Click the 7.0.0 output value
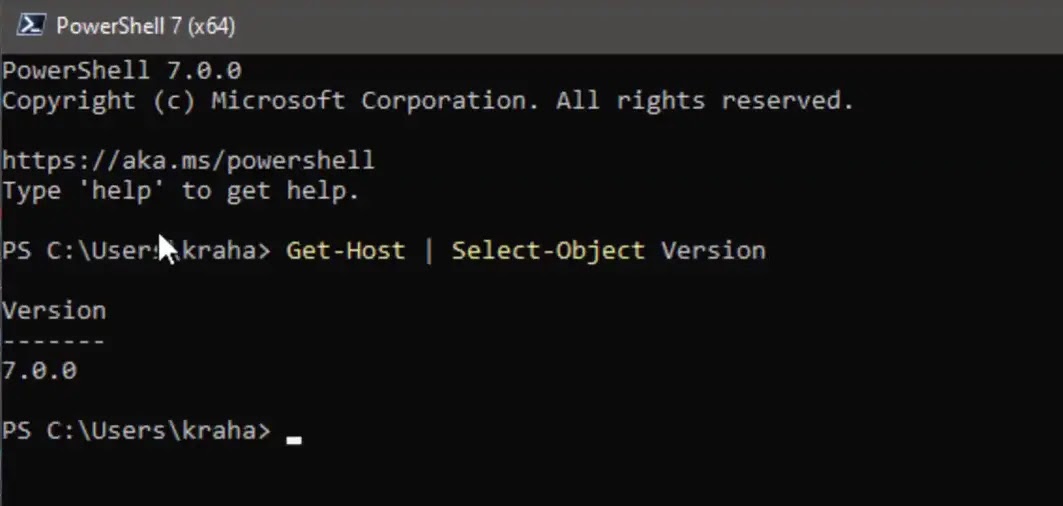This screenshot has width=1063, height=506. (x=39, y=371)
